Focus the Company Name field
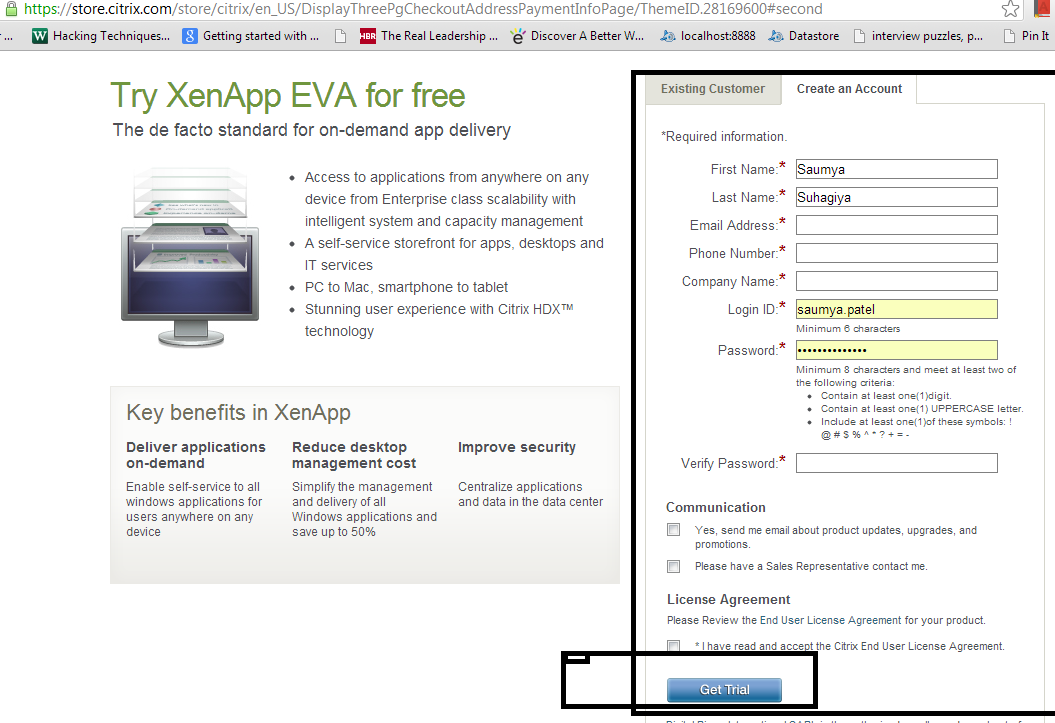Image resolution: width=1055 pixels, height=723 pixels. (896, 281)
